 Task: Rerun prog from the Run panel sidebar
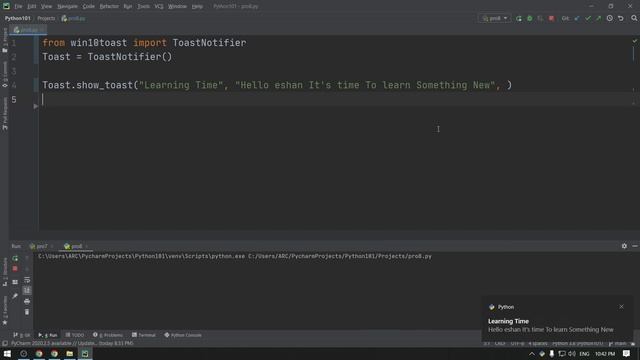(15, 258)
